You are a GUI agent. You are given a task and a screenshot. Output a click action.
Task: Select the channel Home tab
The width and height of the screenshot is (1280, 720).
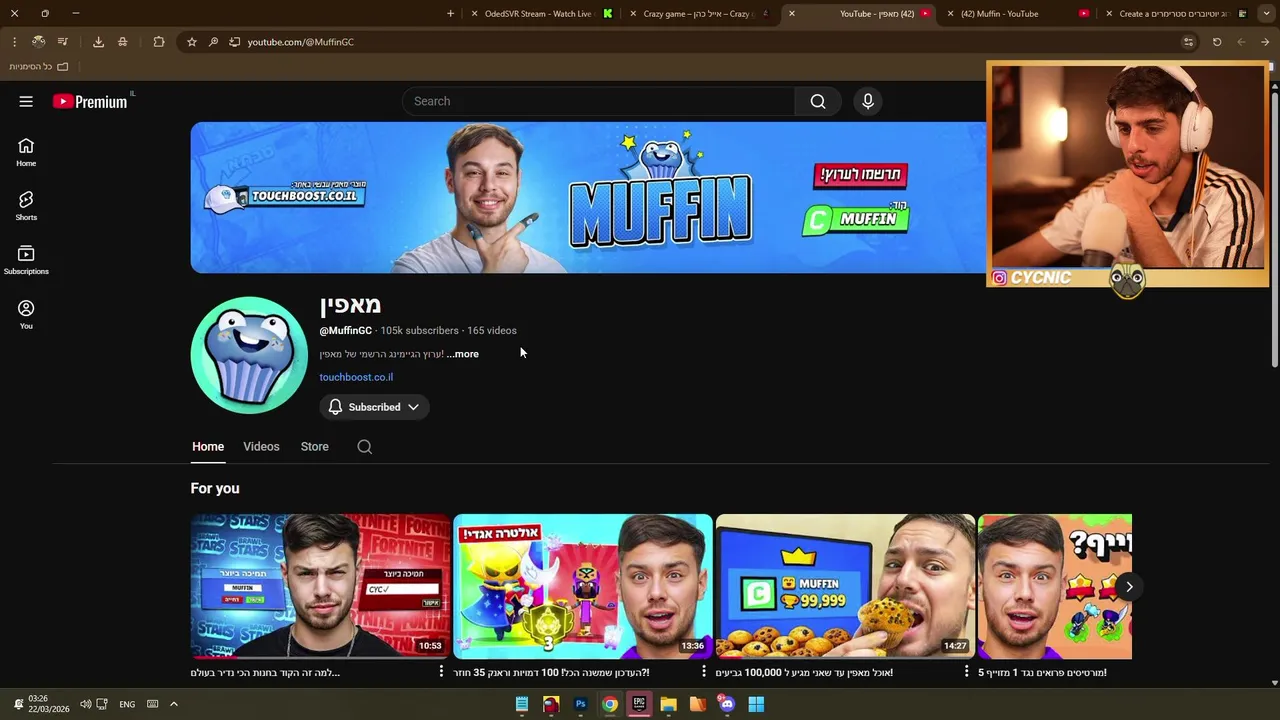[208, 447]
